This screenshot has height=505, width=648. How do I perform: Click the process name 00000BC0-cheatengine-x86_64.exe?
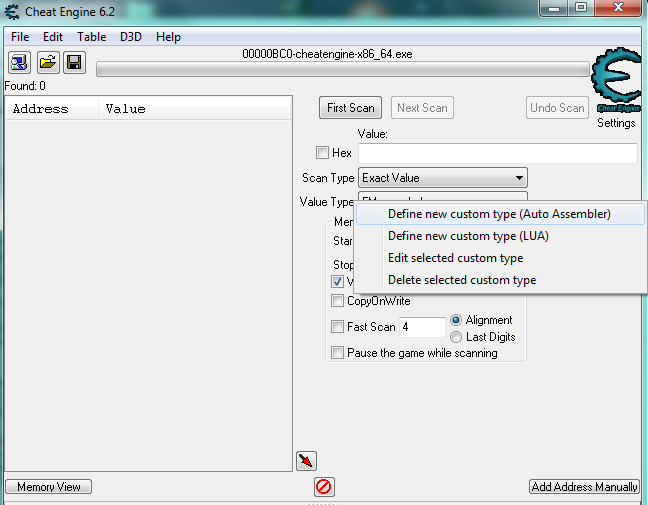pyautogui.click(x=327, y=54)
